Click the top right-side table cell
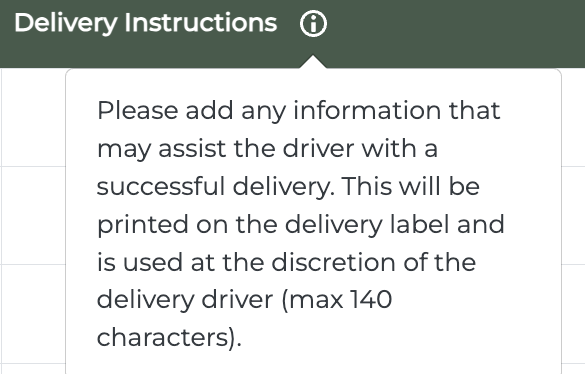The width and height of the screenshot is (585, 374). pos(573,117)
